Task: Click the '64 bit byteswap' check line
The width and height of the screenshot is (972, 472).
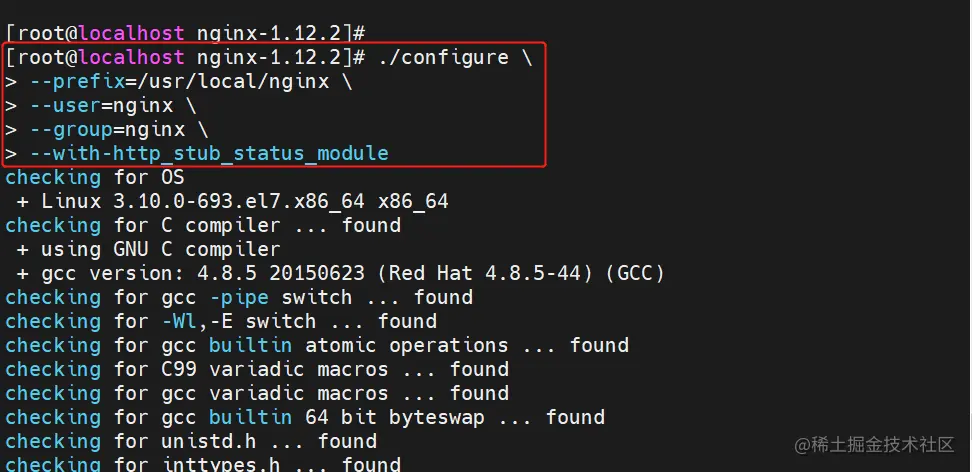Action: tap(305, 417)
